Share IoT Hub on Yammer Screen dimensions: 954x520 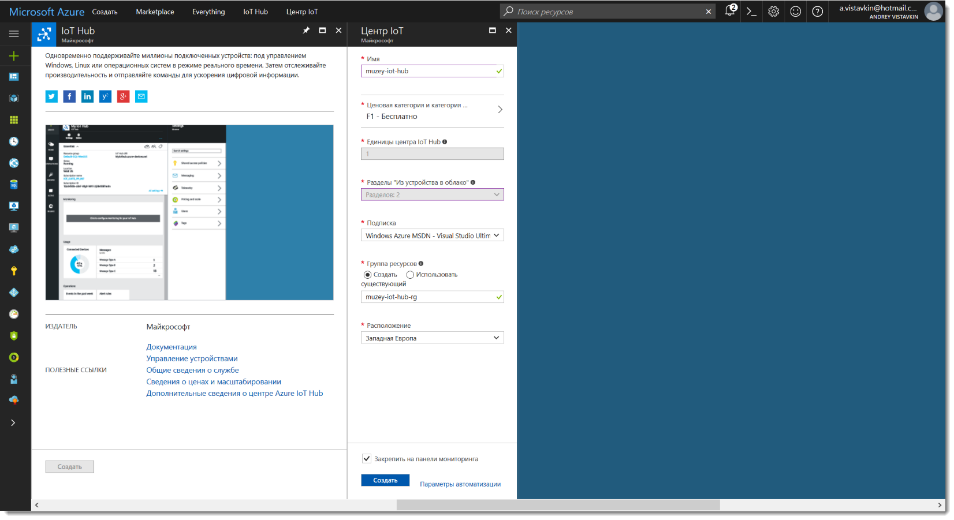tap(105, 97)
